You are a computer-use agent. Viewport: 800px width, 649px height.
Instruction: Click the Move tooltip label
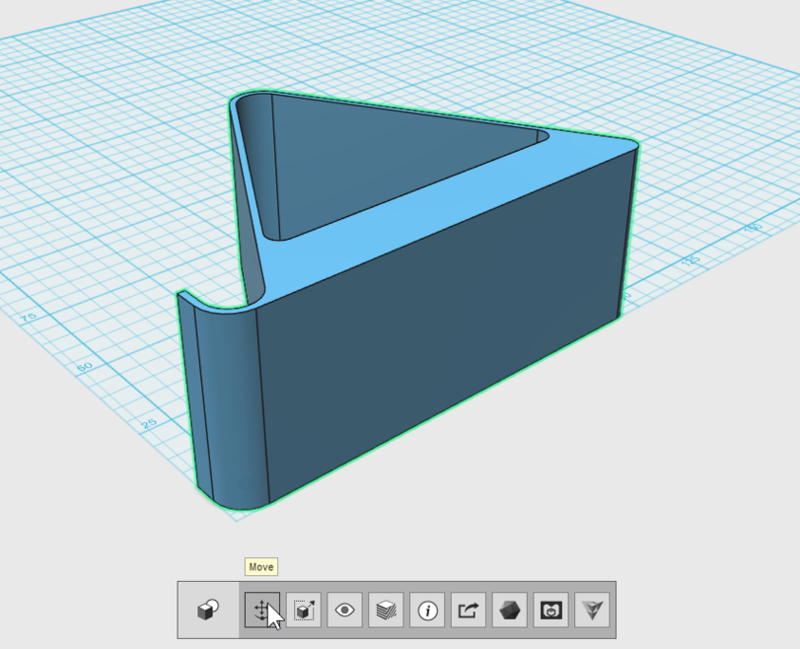coord(260,566)
